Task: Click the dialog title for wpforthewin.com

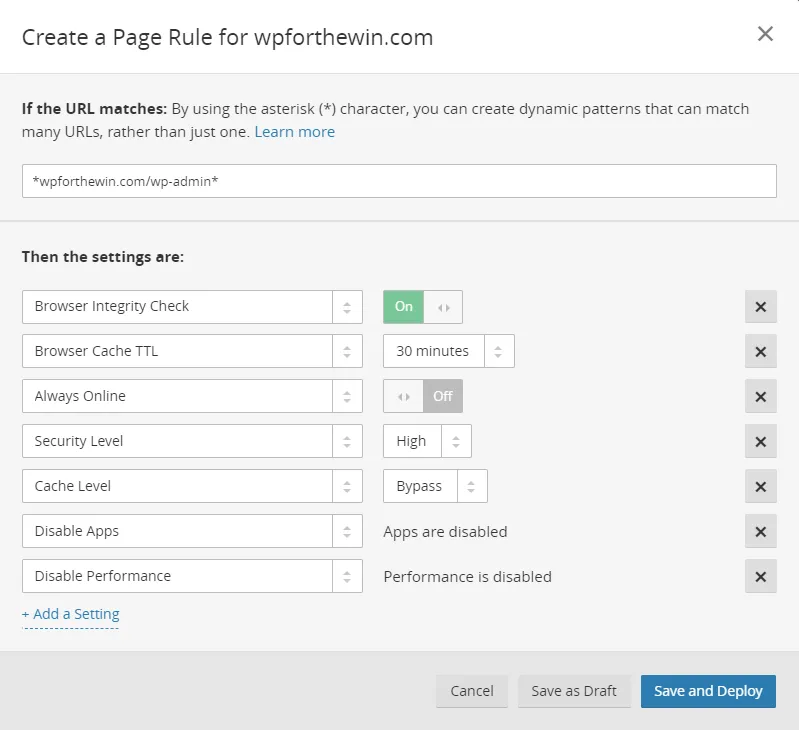Action: click(227, 38)
